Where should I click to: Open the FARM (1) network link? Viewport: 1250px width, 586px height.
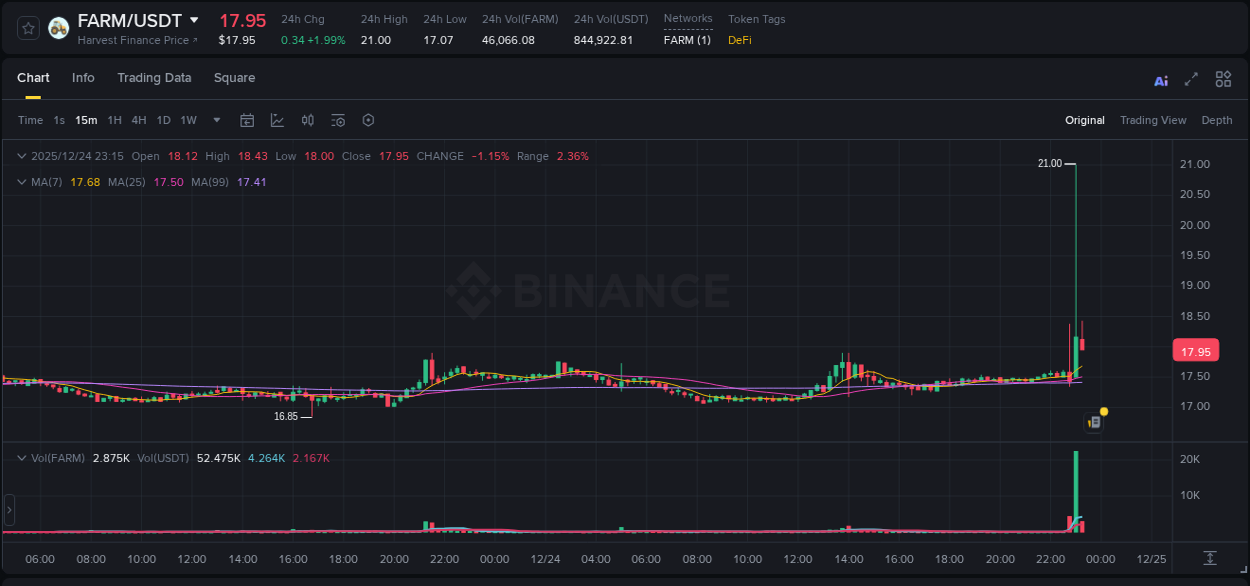click(687, 42)
